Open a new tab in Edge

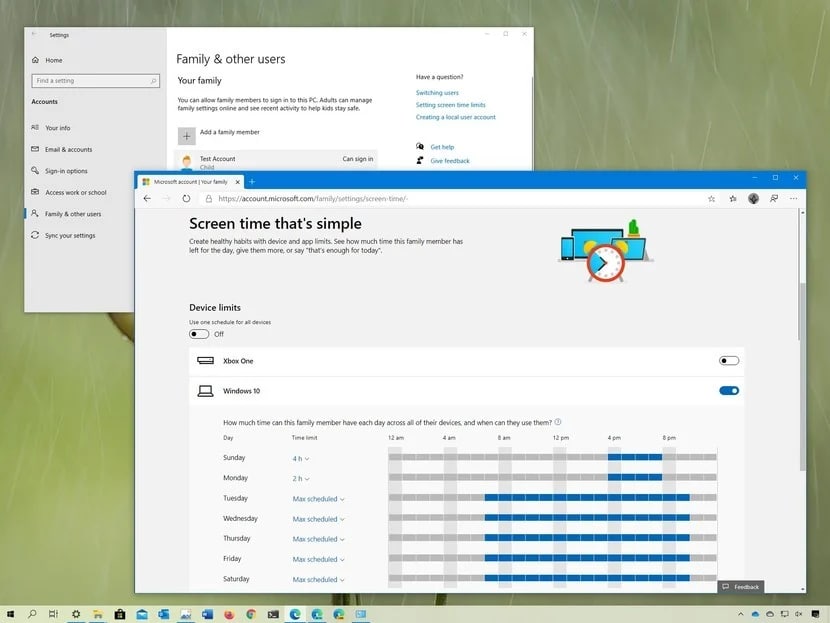coord(252,182)
